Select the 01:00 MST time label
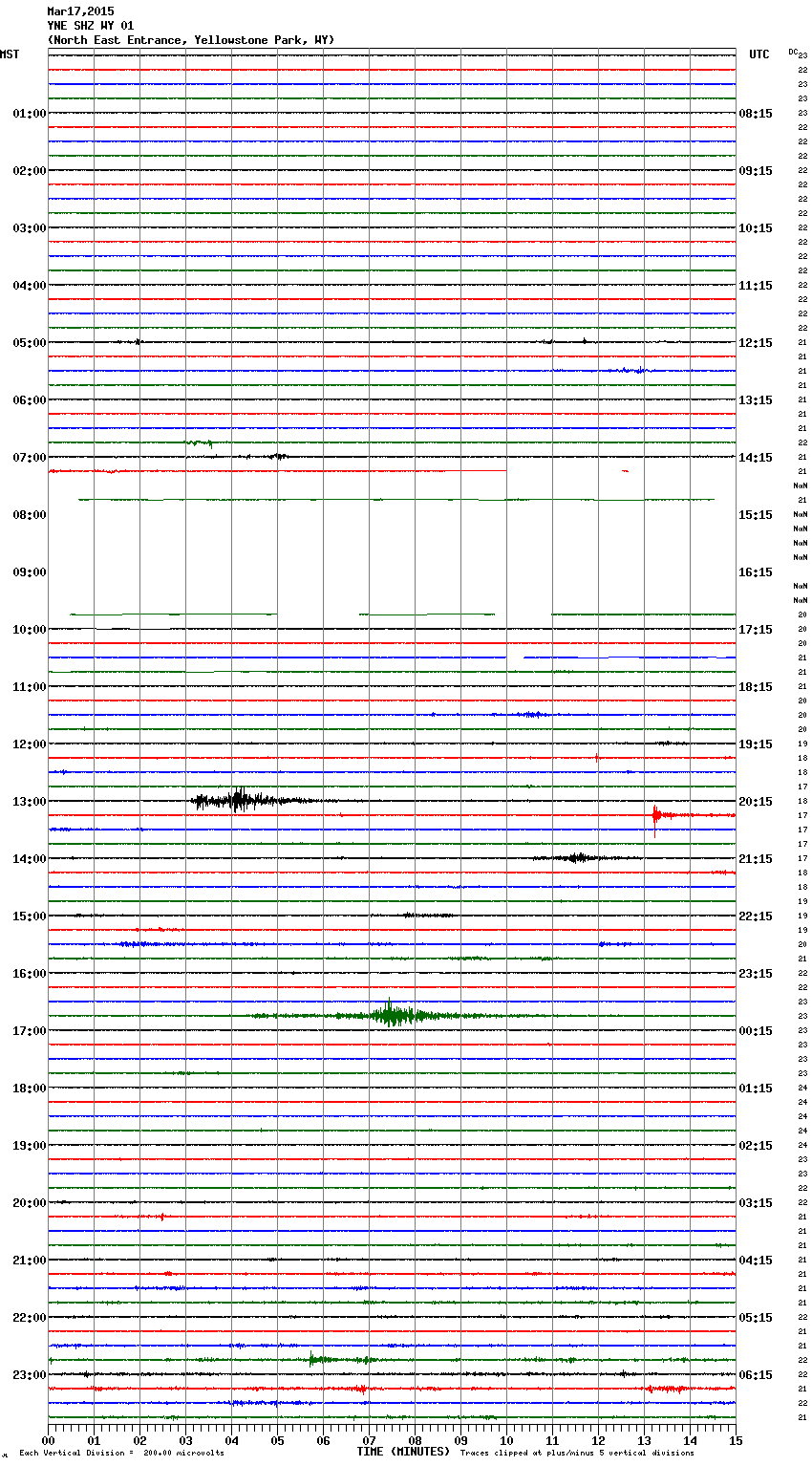This screenshot has width=812, height=1466. click(x=30, y=113)
